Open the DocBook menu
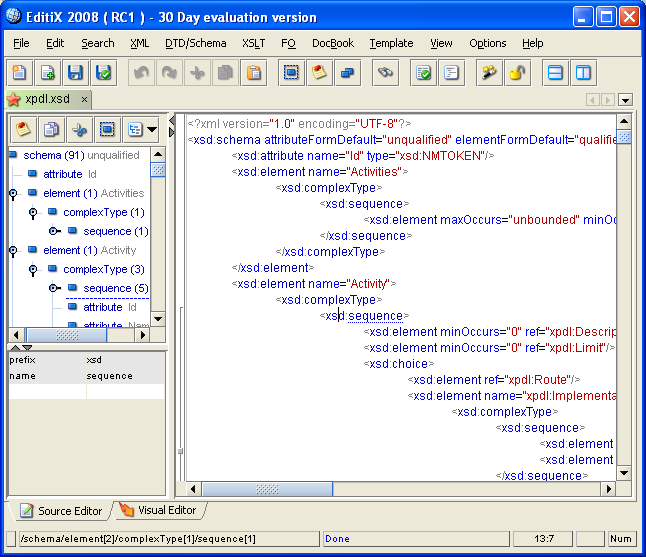This screenshot has height=557, width=646. coord(333,43)
